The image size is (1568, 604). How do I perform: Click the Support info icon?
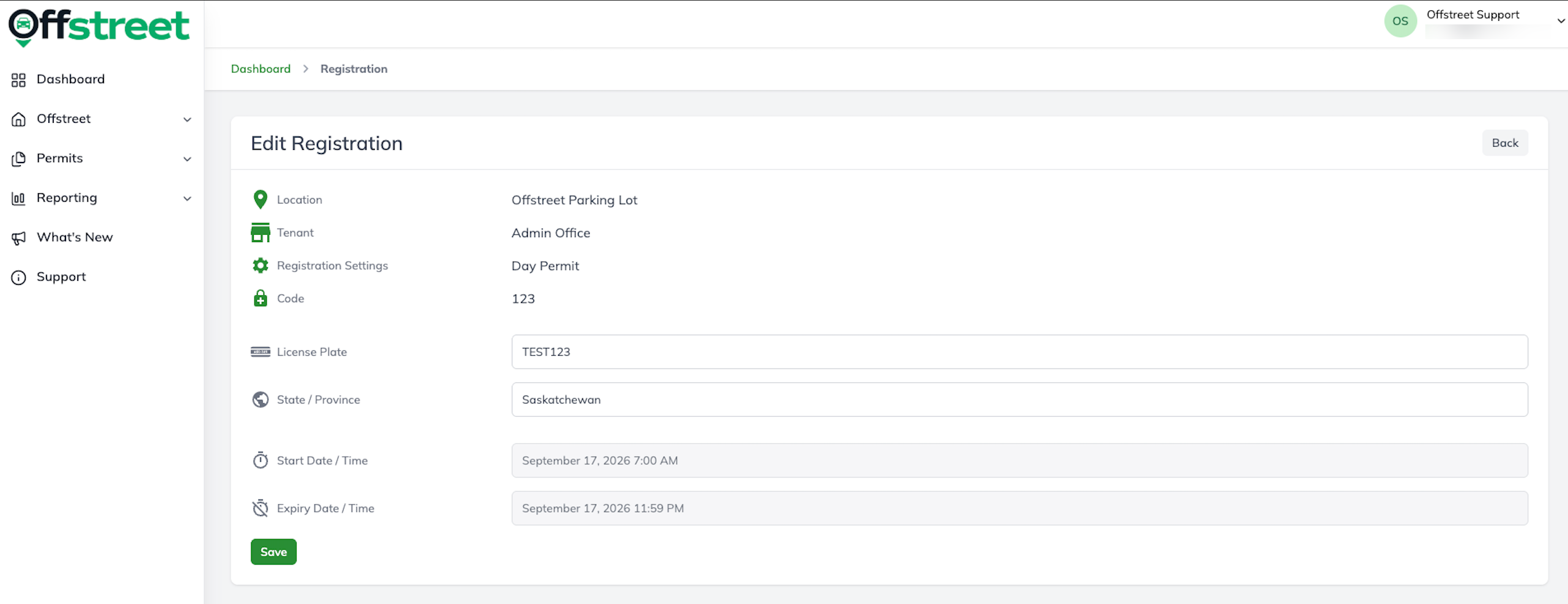(18, 278)
